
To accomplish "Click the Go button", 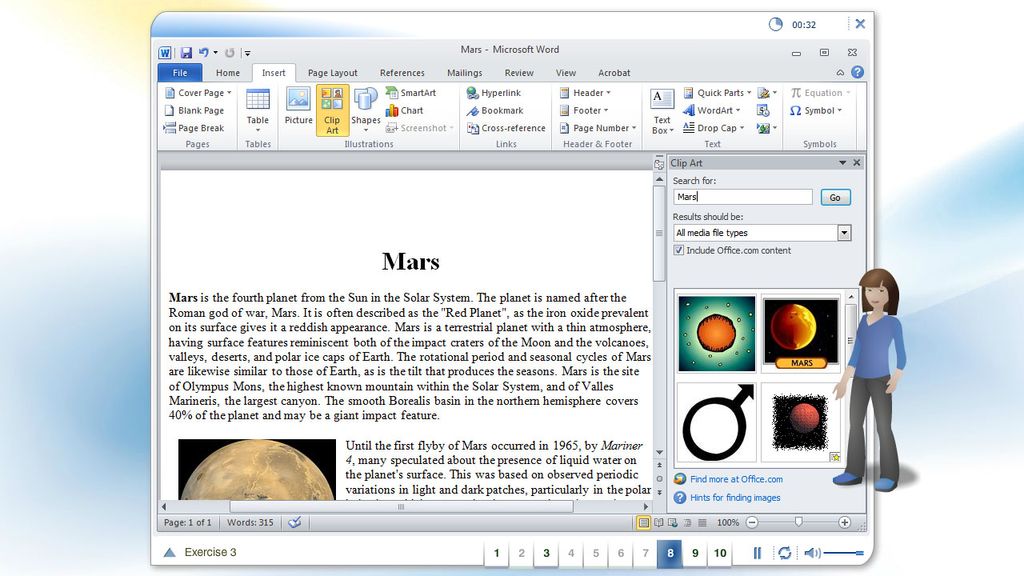I will click(x=835, y=197).
